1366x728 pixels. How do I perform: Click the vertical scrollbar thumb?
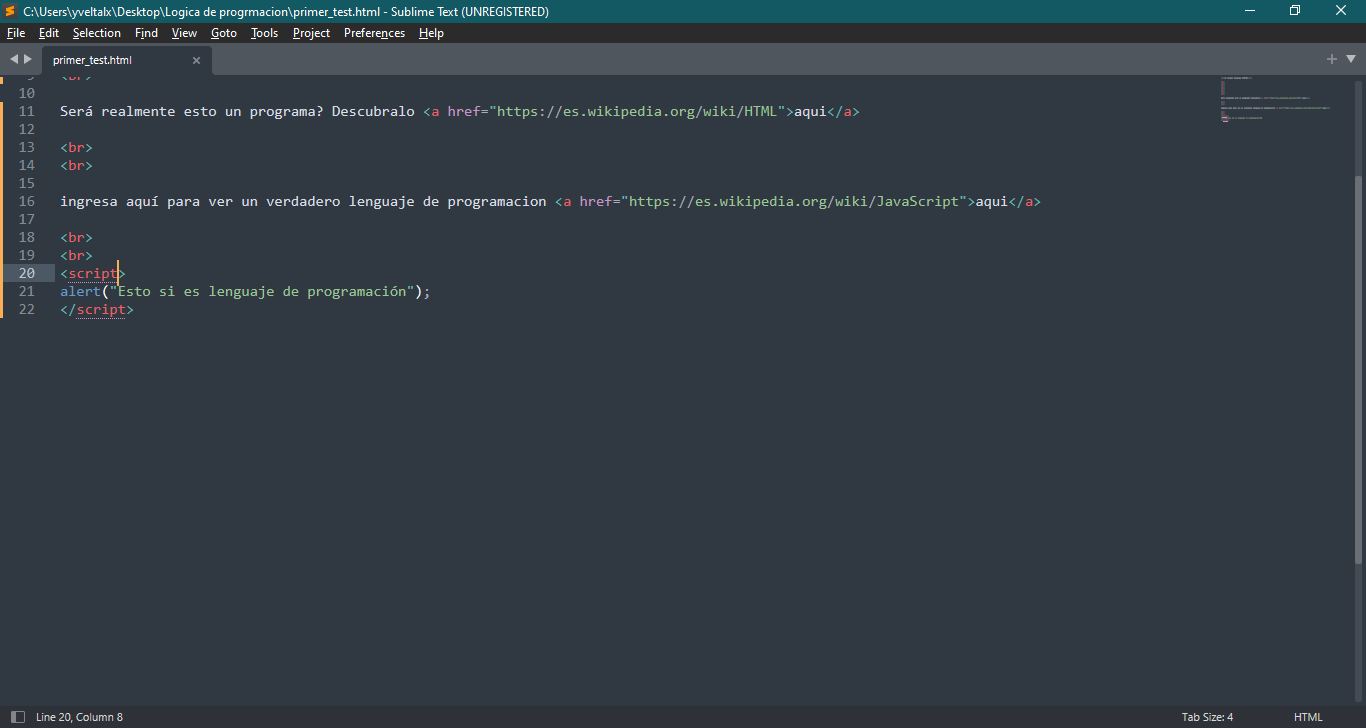[x=1358, y=370]
